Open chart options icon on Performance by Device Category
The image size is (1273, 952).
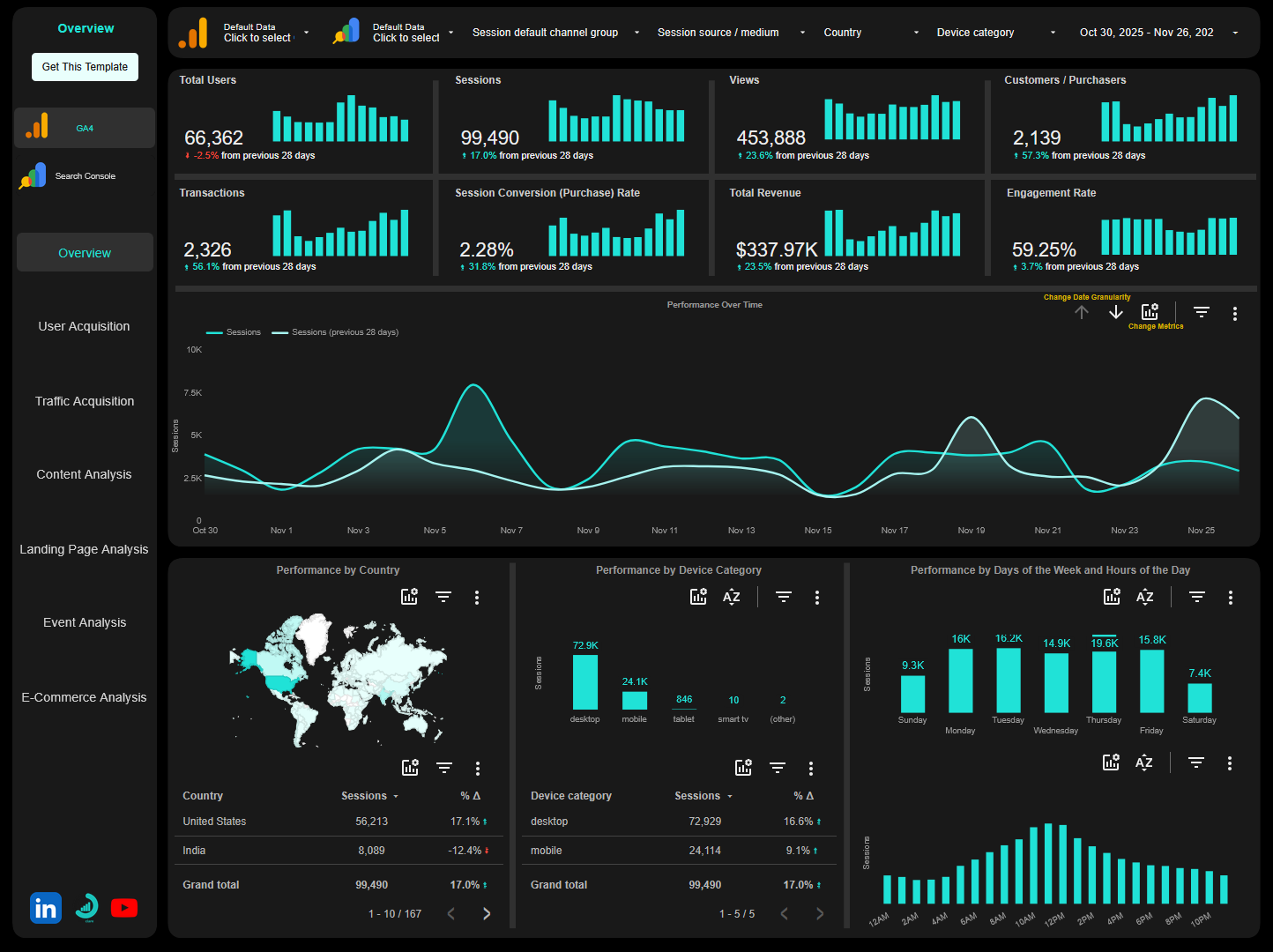[697, 597]
